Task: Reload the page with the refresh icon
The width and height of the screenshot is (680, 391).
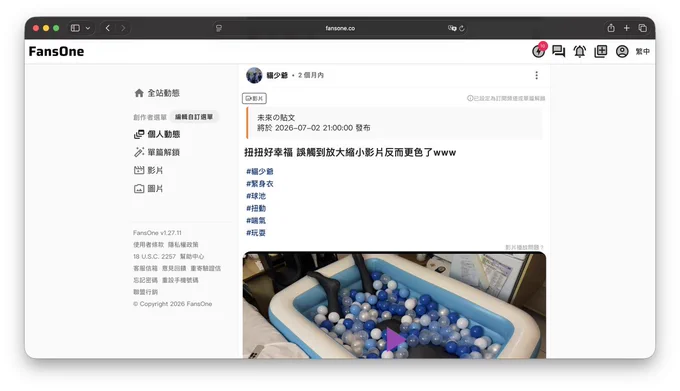Action: pos(462,28)
